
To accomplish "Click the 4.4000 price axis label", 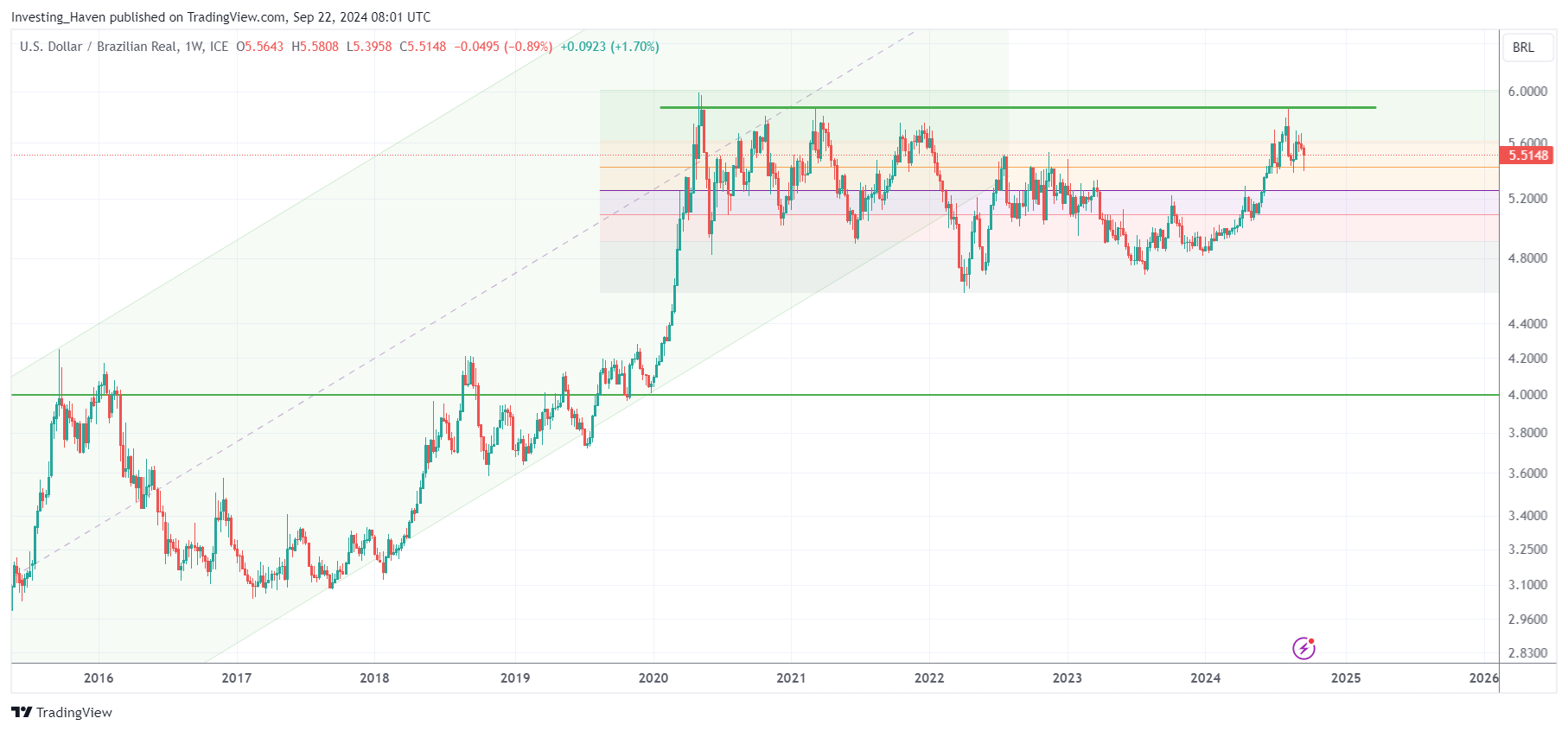I will coord(1527,324).
